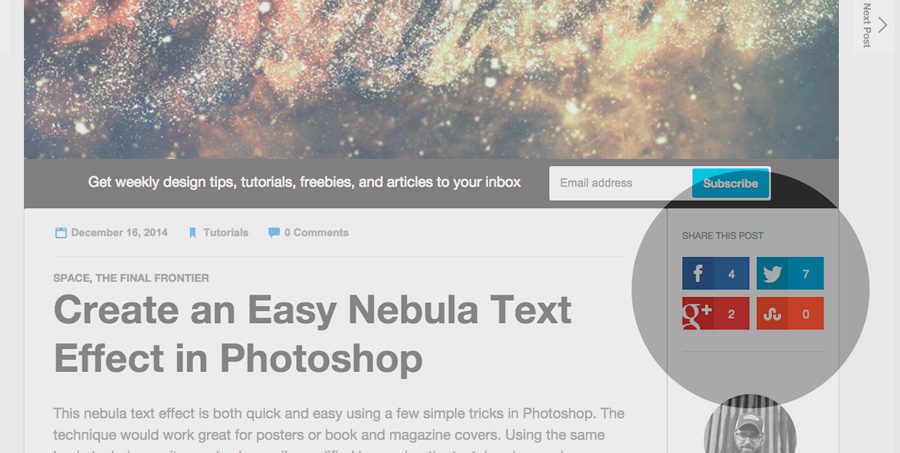Click the StumbleUpon count 0
The height and width of the screenshot is (453, 900).
pos(806,314)
